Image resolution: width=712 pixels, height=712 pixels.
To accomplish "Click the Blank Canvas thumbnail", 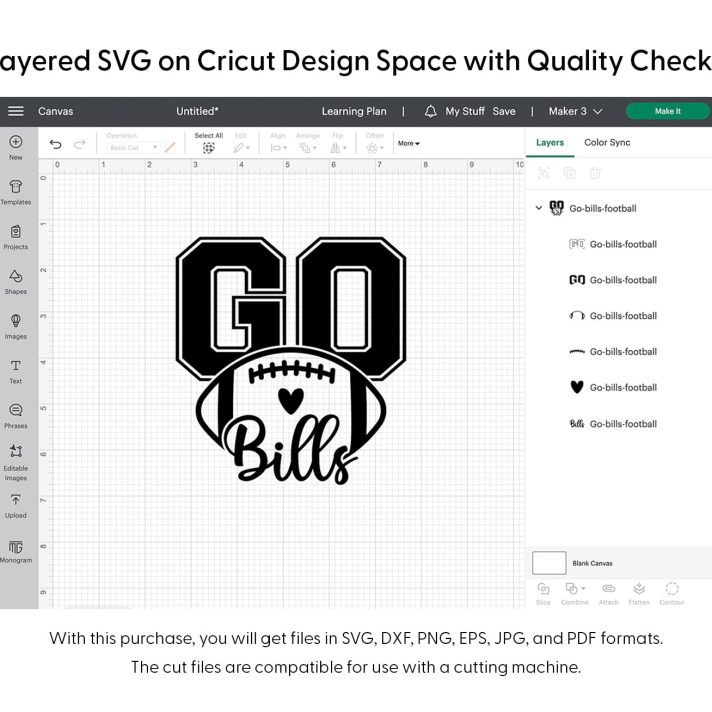I will (x=549, y=563).
